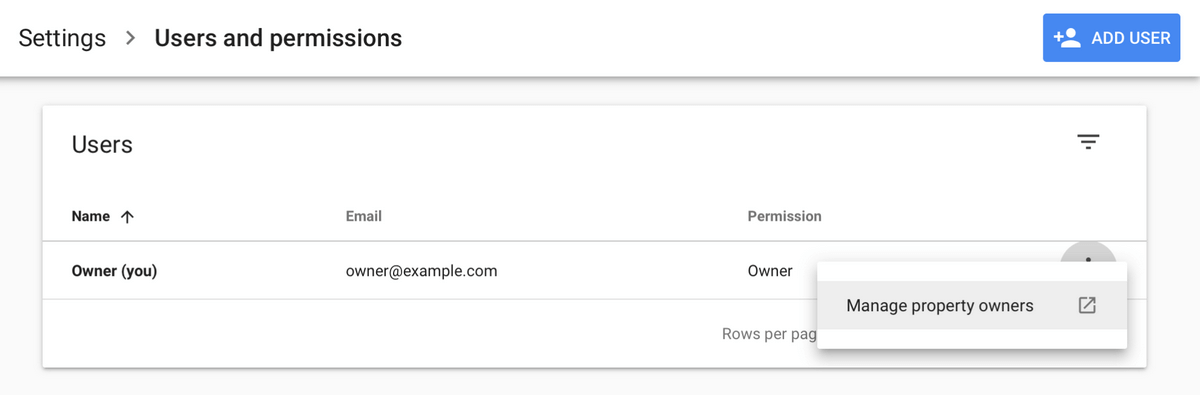This screenshot has width=1200, height=395.
Task: Select the Owner (you) name cell
Action: (115, 271)
